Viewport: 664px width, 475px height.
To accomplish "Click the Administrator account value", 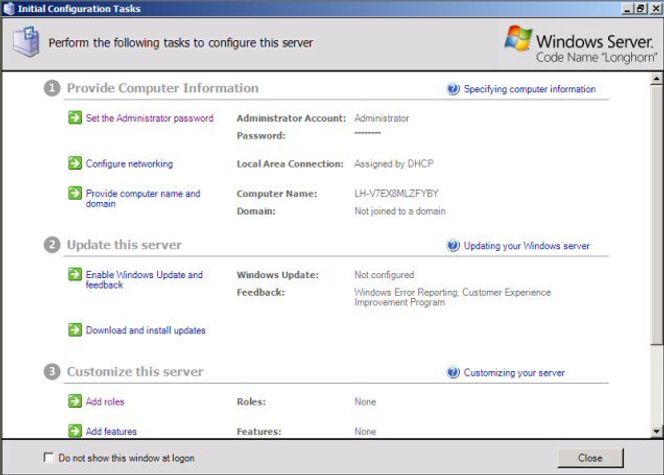I will [x=382, y=118].
